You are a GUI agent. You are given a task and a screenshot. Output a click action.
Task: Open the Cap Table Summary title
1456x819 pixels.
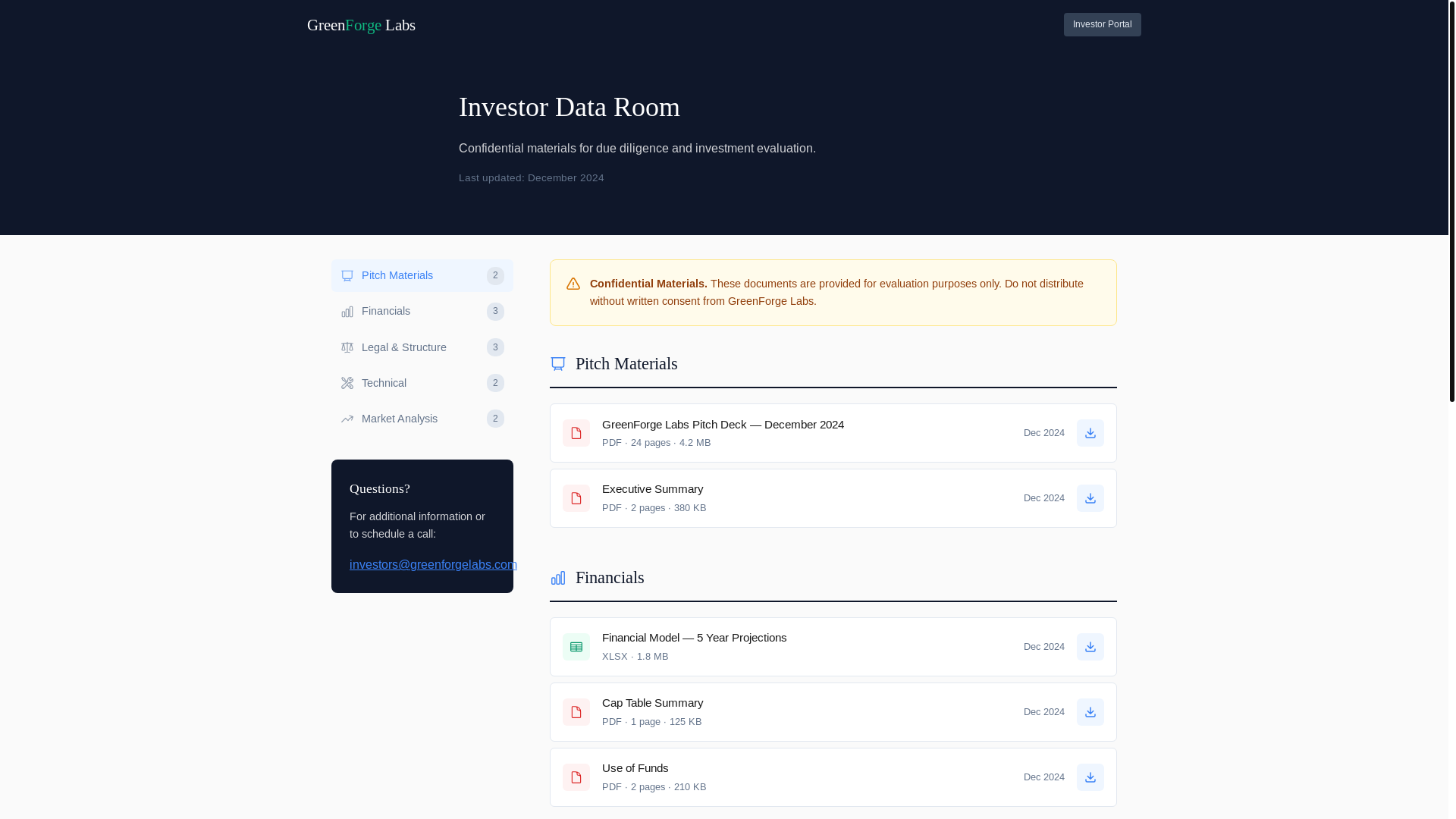(x=652, y=702)
